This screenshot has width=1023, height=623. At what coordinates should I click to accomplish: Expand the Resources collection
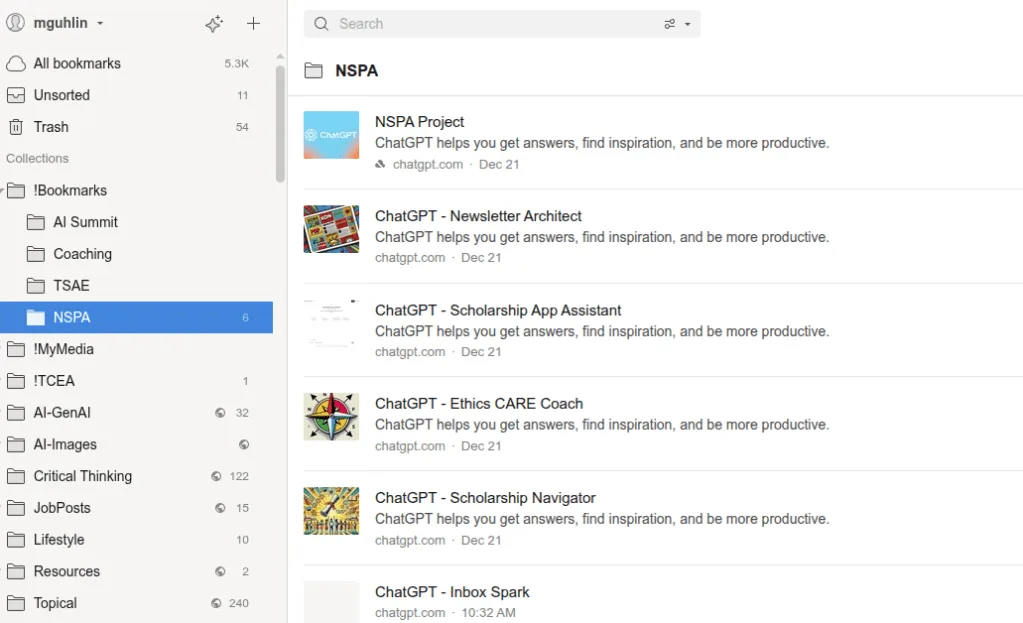[2, 571]
